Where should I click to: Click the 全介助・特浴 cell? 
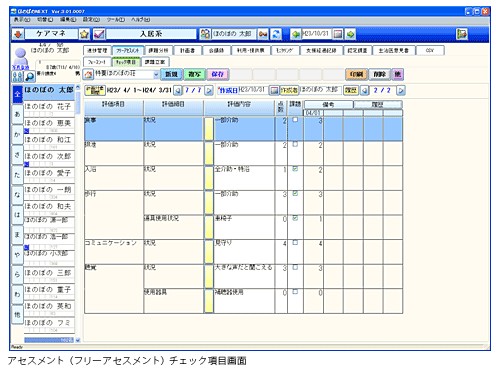click(x=244, y=178)
